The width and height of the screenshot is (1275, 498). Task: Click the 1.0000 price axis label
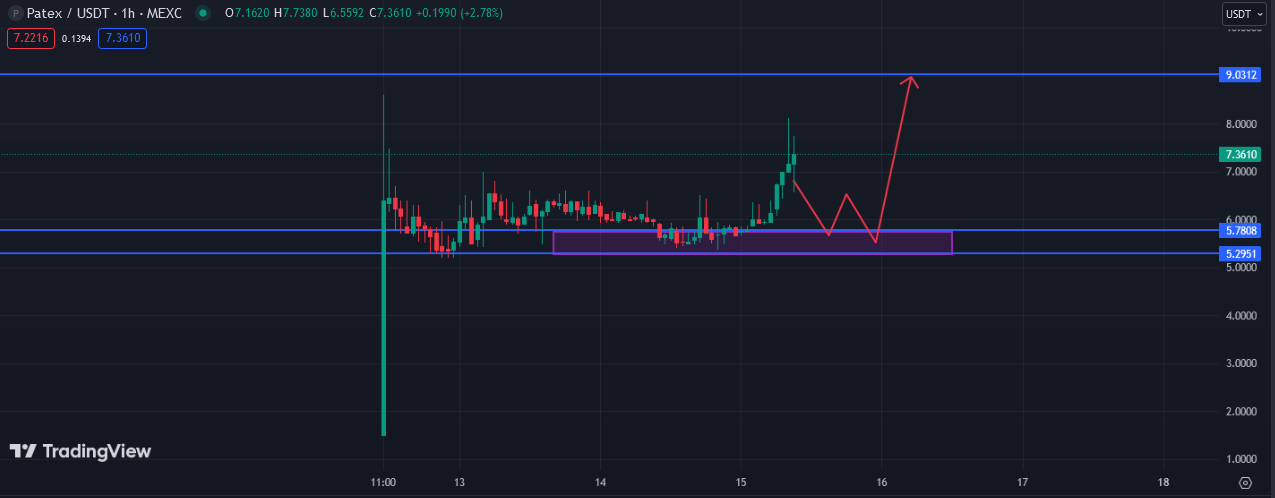1243,460
